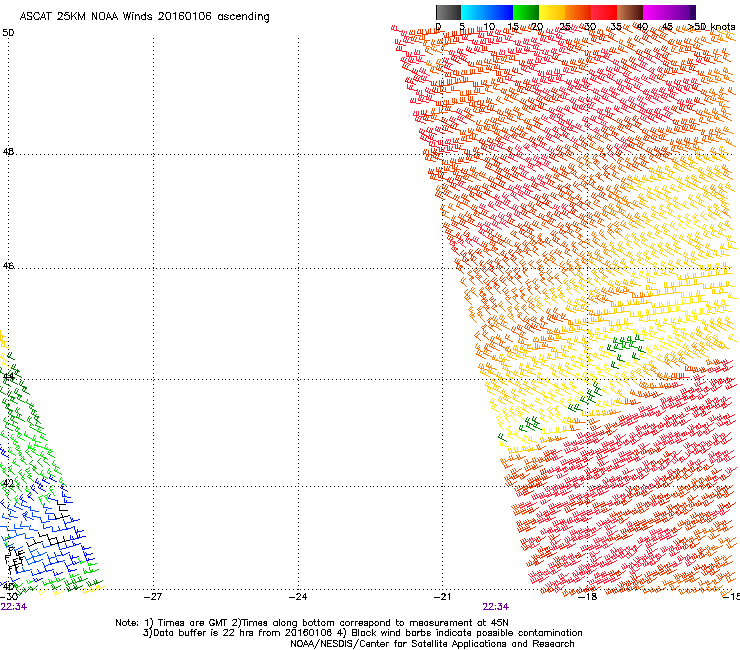Click the cyan-blue 5-15 knots color segment
Screen dimensions: 740x650
(487, 12)
